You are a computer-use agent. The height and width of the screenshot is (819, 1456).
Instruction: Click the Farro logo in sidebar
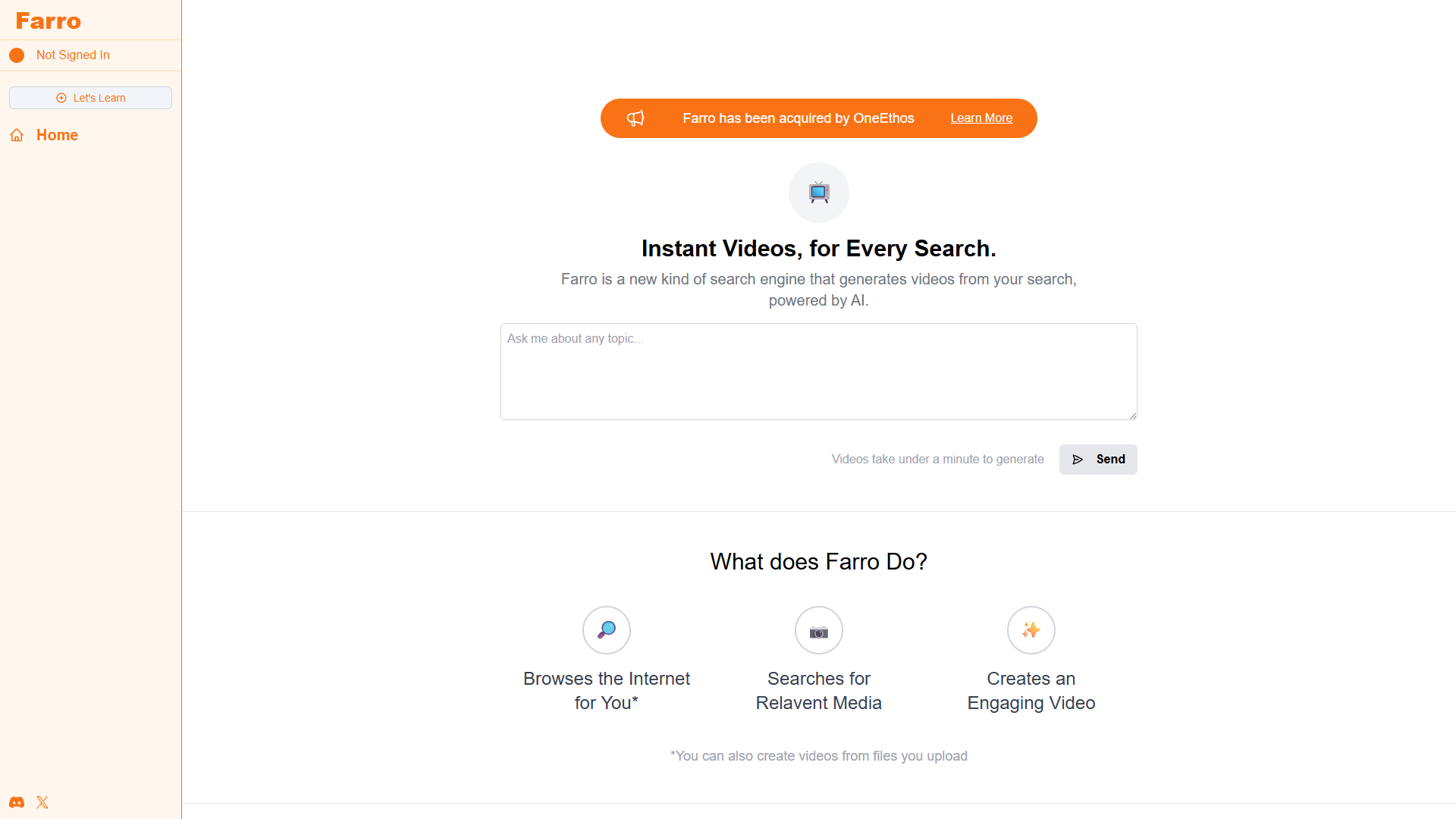pos(49,21)
